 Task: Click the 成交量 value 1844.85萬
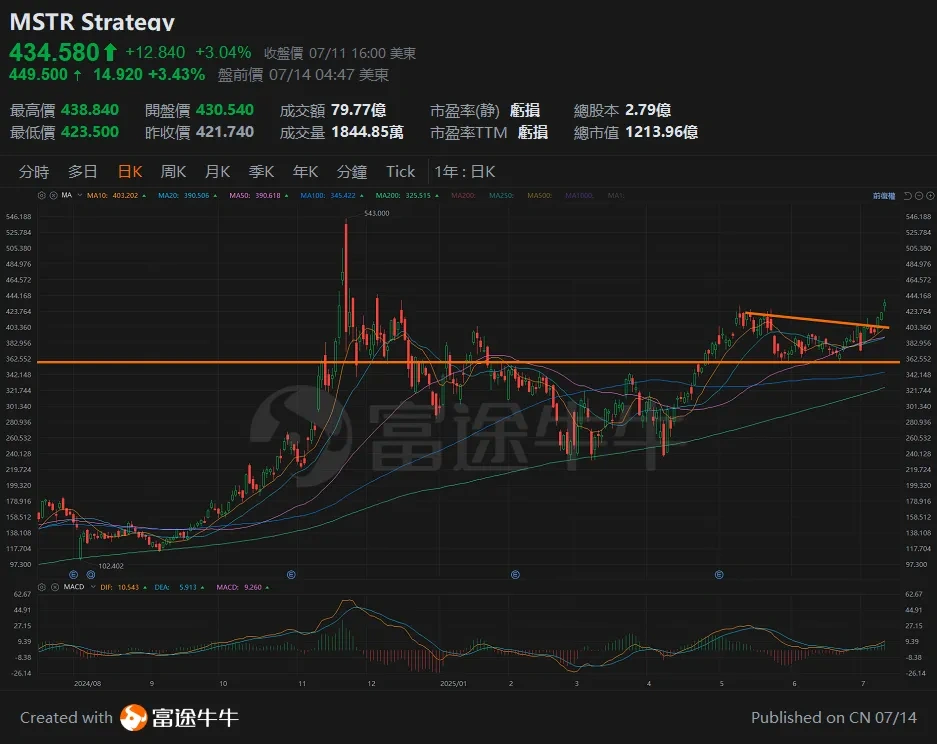(x=367, y=131)
